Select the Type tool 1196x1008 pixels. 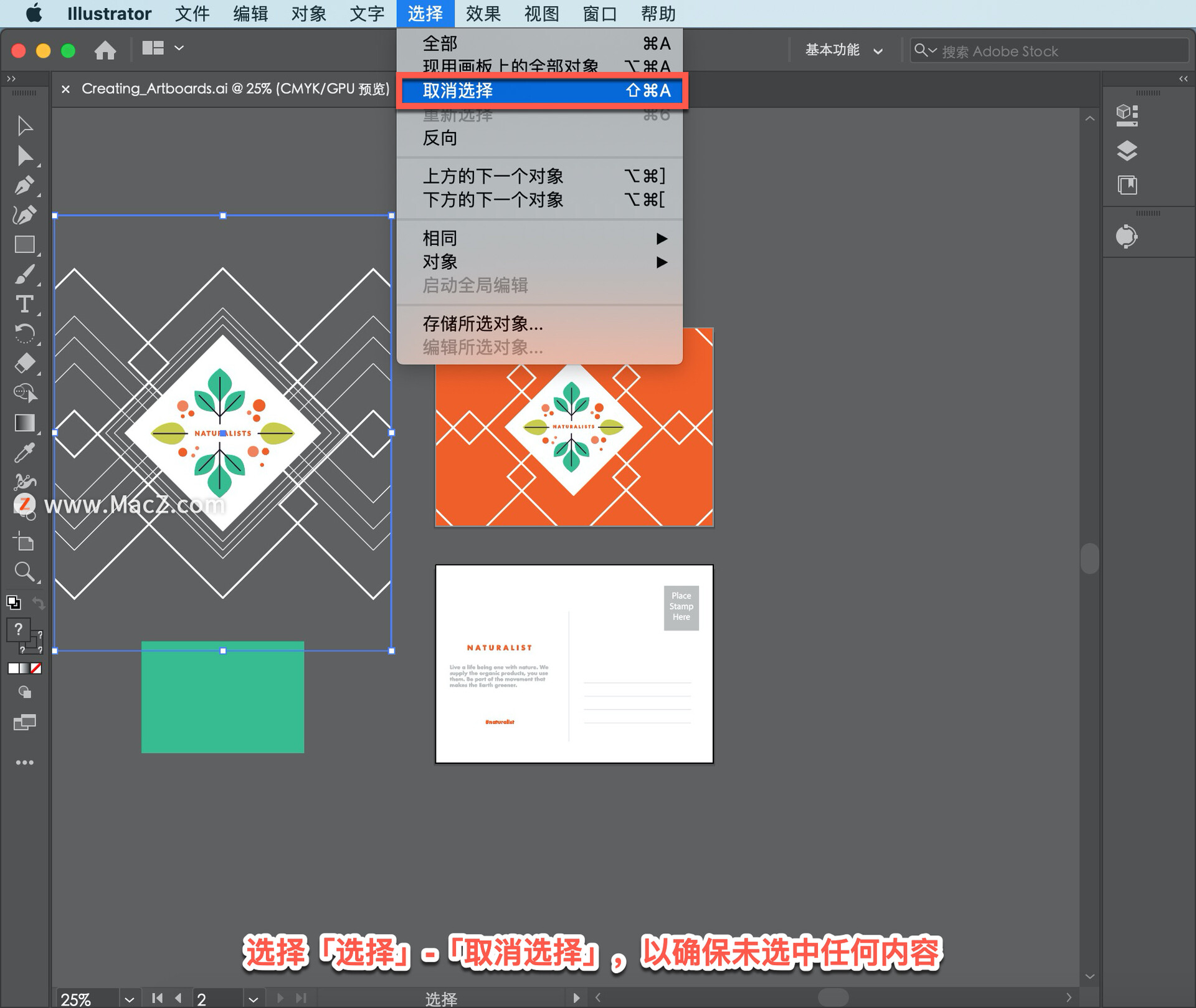point(24,304)
